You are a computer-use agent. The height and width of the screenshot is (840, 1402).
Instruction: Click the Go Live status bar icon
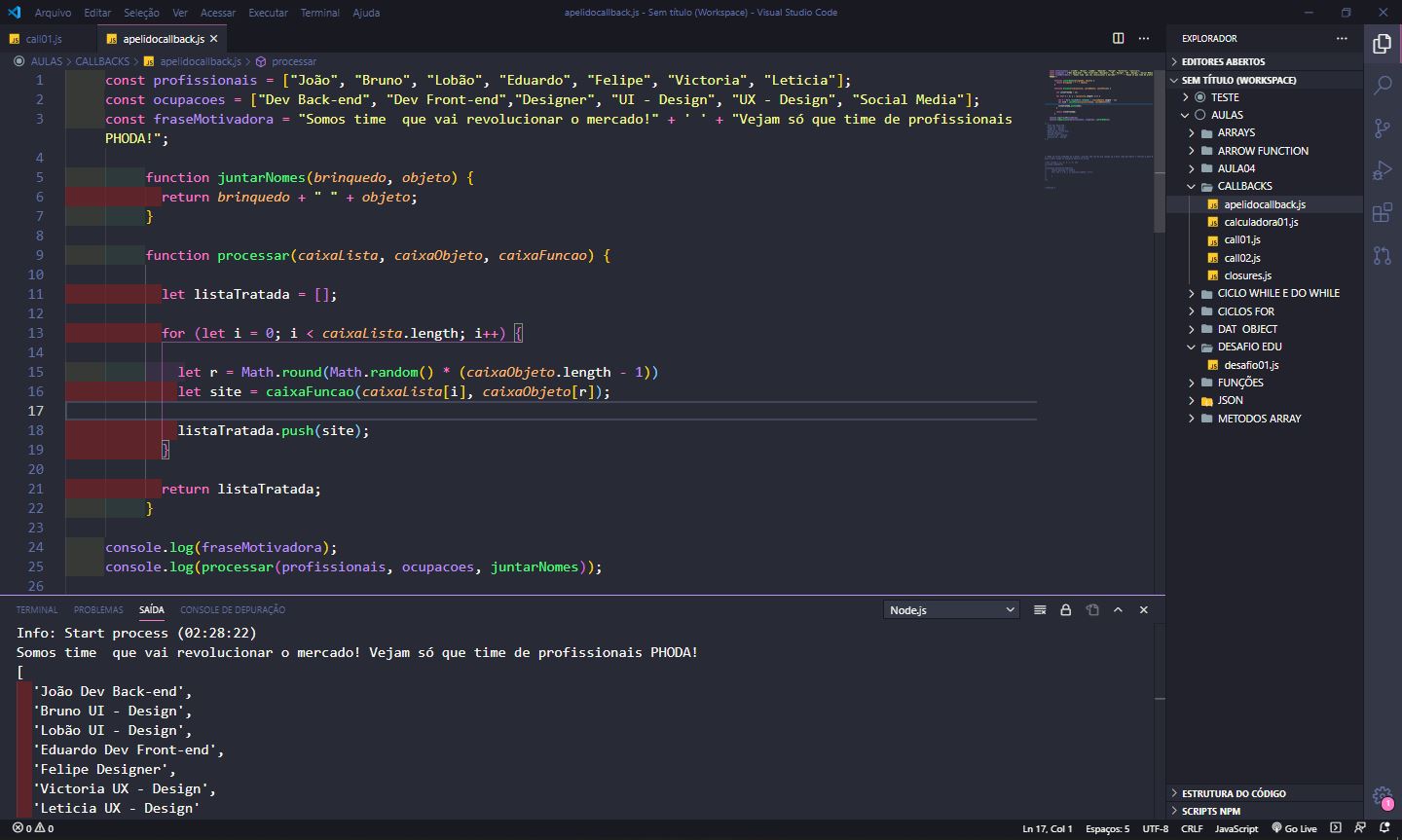coord(1295,828)
